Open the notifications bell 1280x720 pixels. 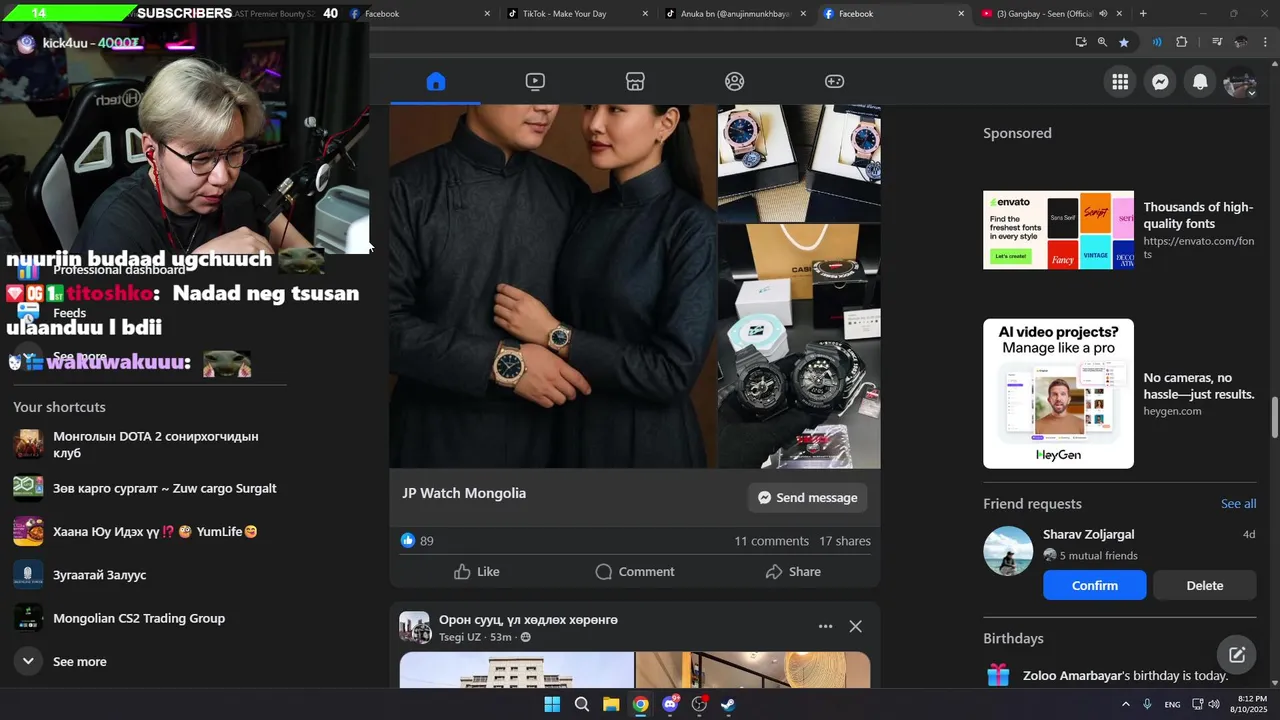tap(1200, 82)
